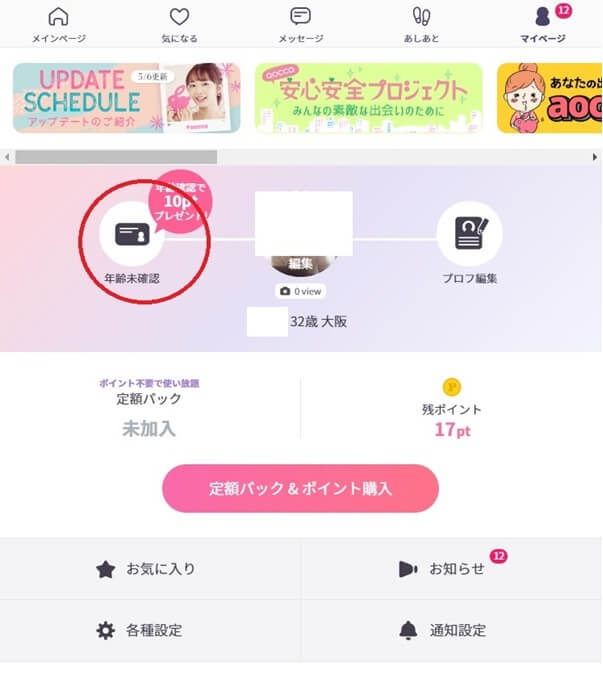Open 各種設定 with the gear icon
The width and height of the screenshot is (603, 700).
[x=150, y=630]
